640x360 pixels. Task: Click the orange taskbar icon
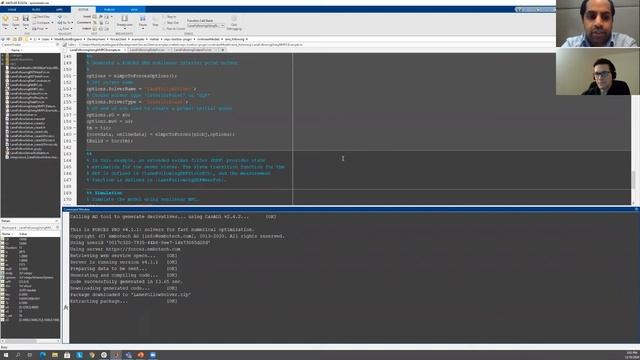click(x=140, y=355)
